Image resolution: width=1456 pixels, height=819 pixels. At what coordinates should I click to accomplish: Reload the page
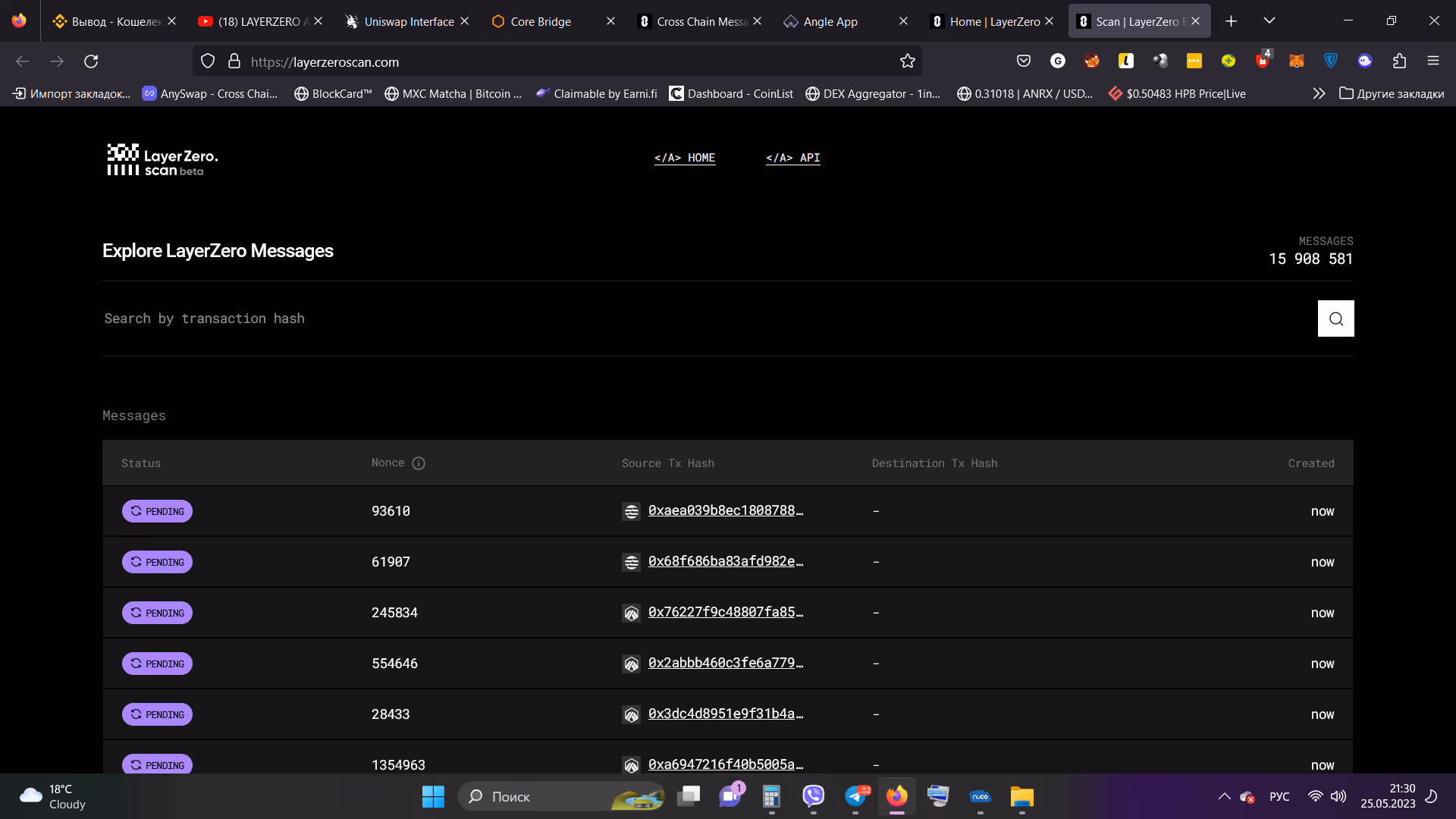(x=91, y=61)
